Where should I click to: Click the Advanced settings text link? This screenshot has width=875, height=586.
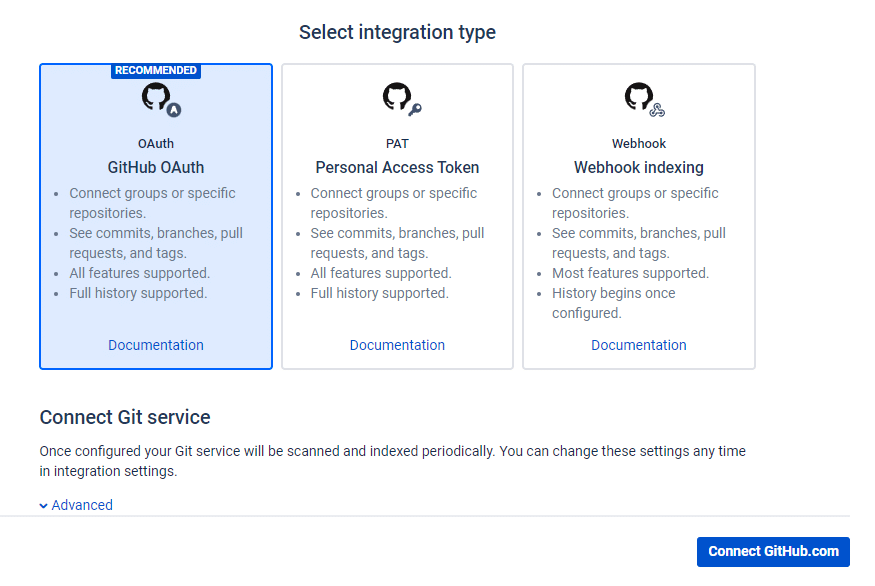click(x=82, y=505)
